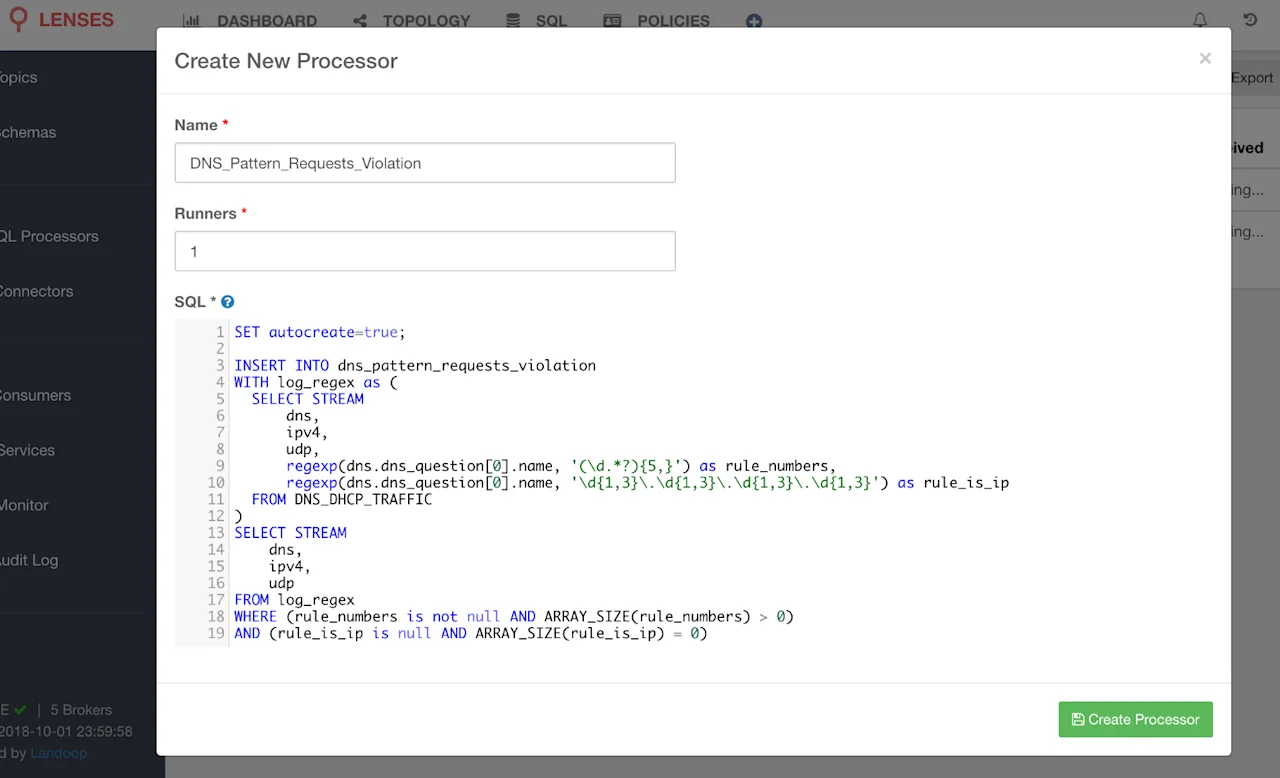Click the Topology share icon
The height and width of the screenshot is (778, 1280).
click(360, 20)
